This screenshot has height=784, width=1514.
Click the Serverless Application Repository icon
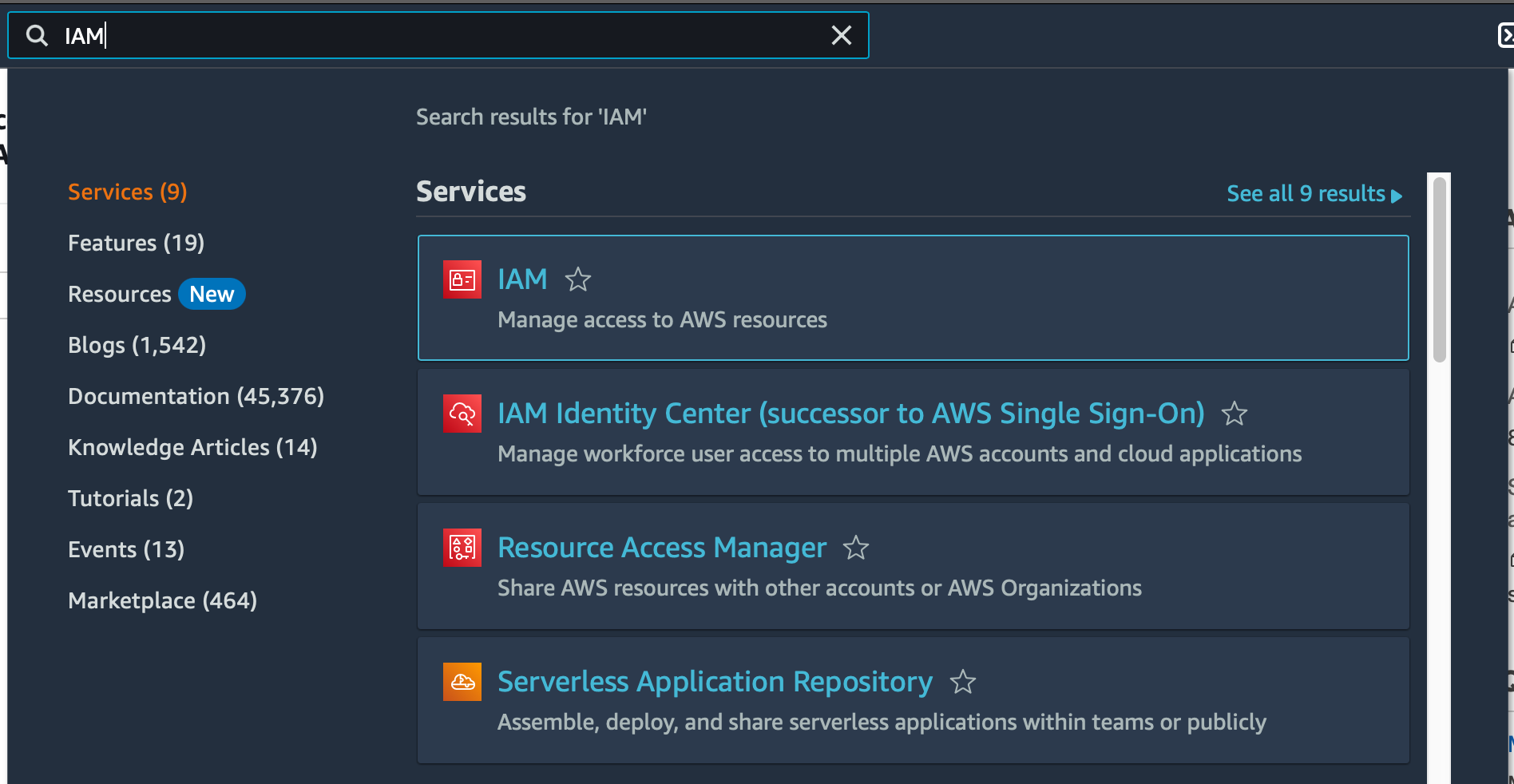pos(462,682)
